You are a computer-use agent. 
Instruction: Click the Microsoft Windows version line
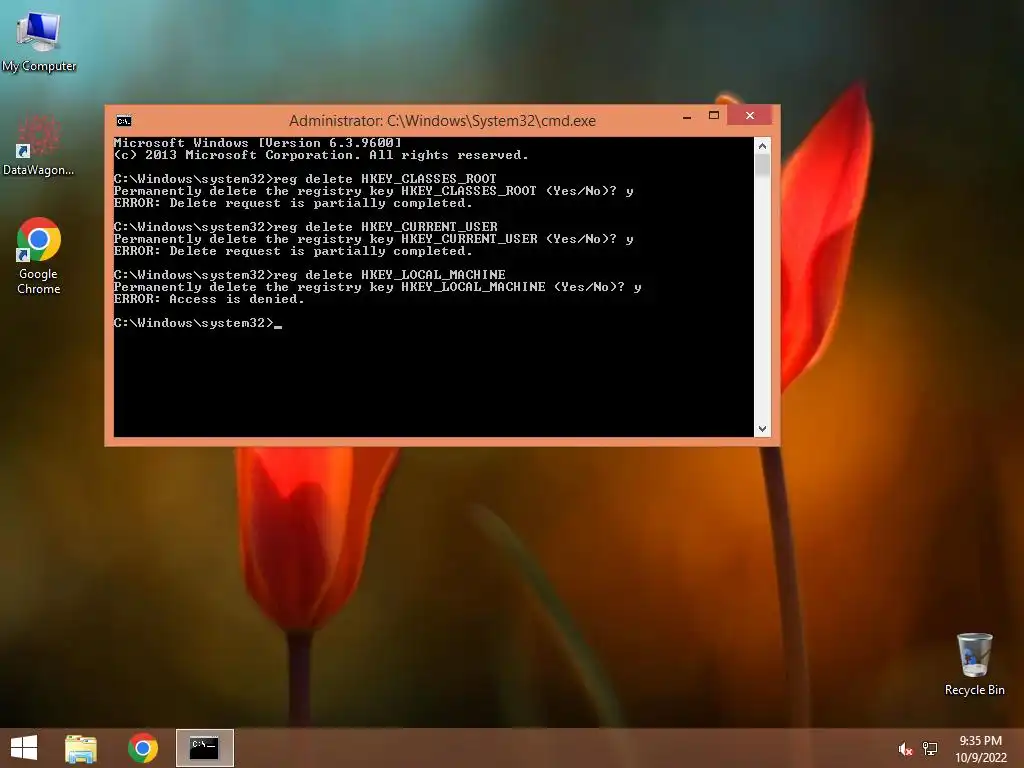257,143
